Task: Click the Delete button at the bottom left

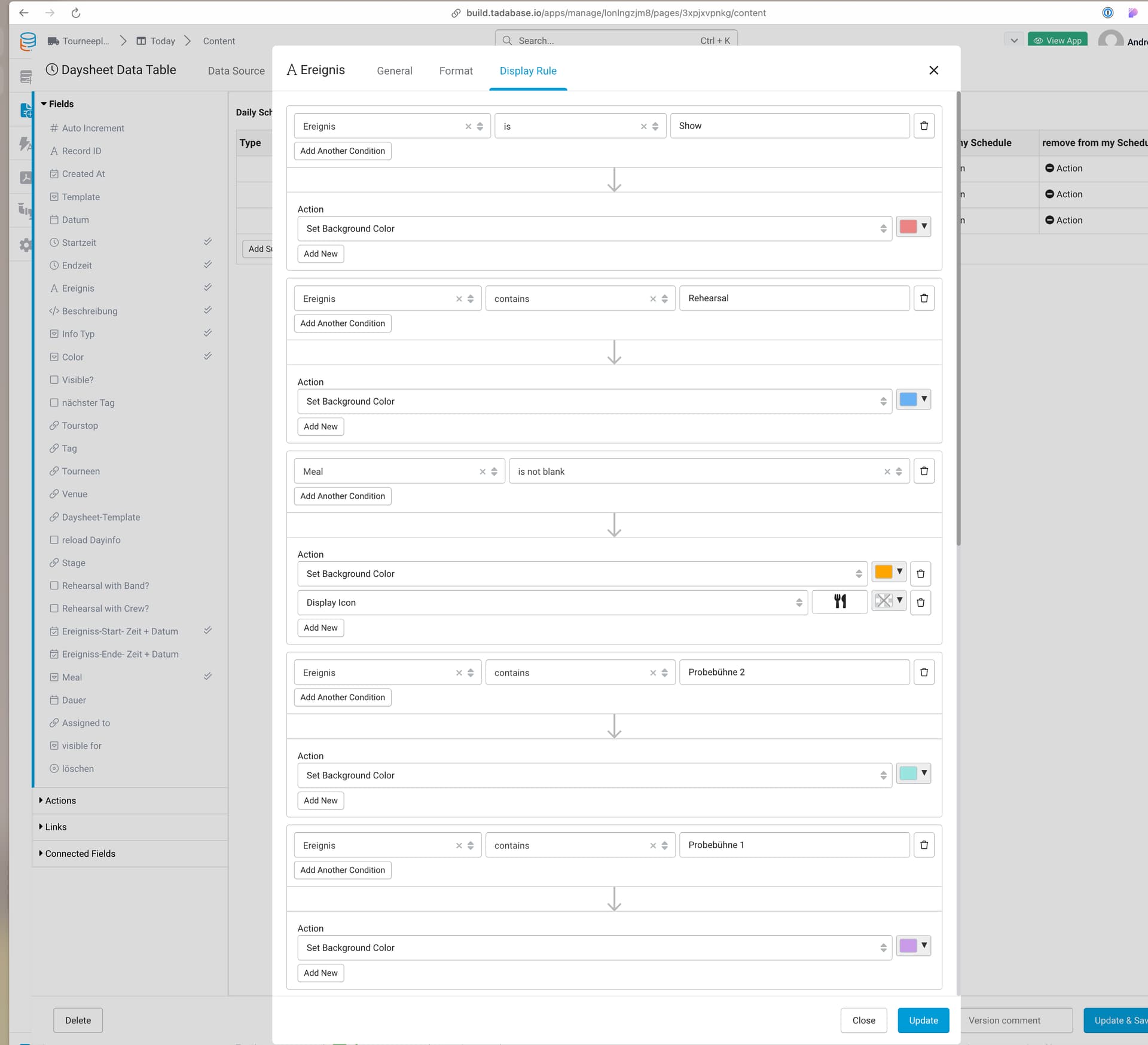Action: (x=78, y=1020)
